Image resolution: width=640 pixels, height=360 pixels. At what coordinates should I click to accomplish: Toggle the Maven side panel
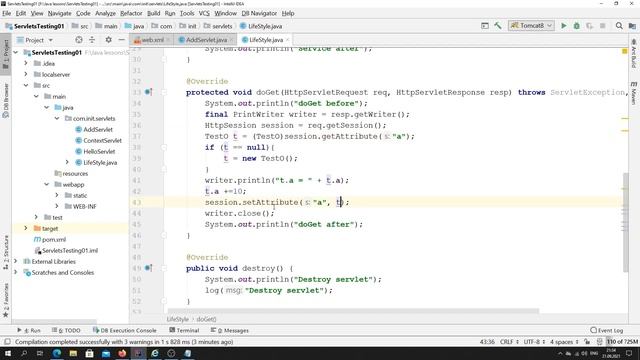click(633, 93)
